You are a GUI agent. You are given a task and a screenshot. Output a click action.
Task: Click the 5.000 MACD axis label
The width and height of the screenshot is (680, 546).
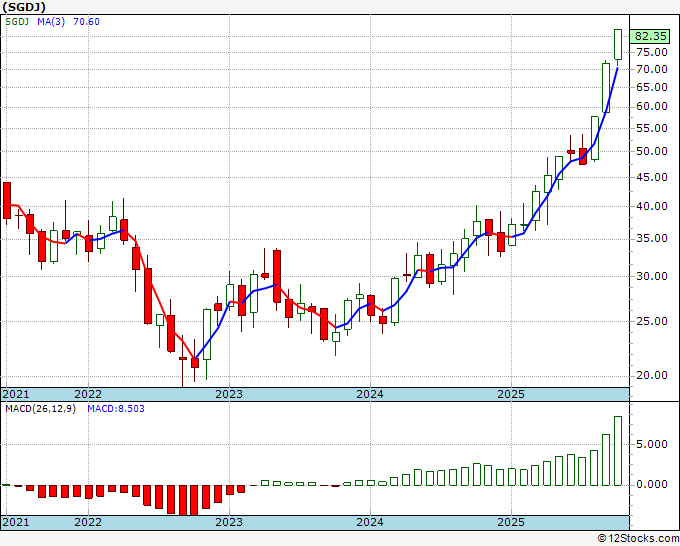[x=652, y=444]
